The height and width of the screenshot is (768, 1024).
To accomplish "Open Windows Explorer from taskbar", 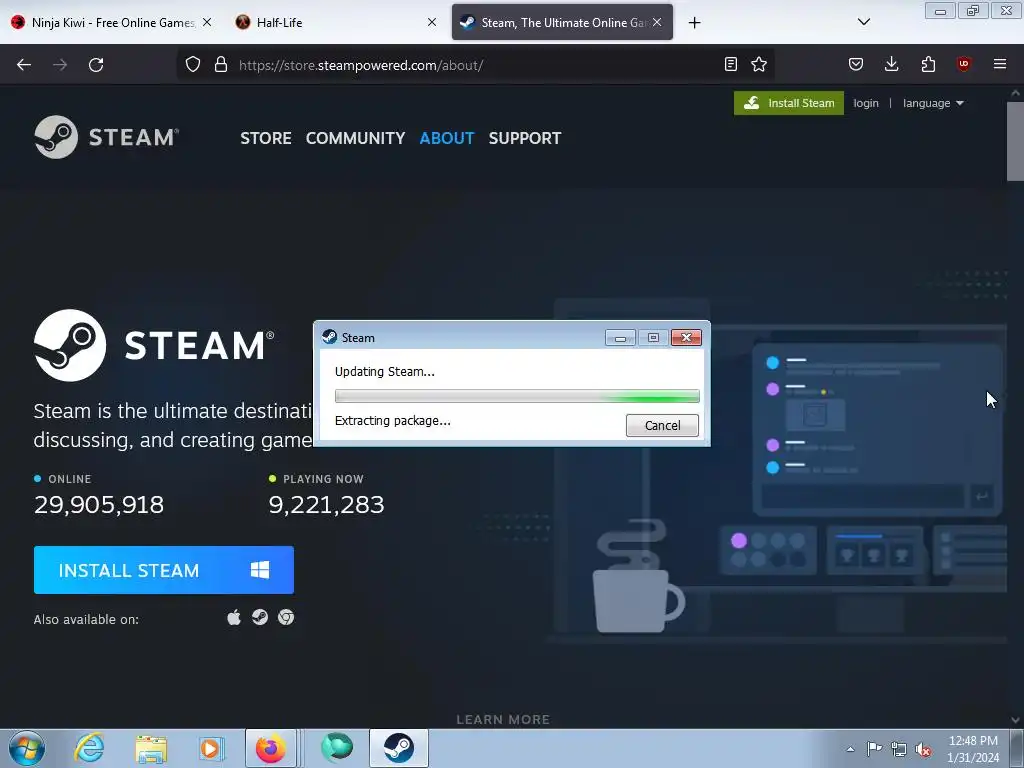I will (151, 748).
